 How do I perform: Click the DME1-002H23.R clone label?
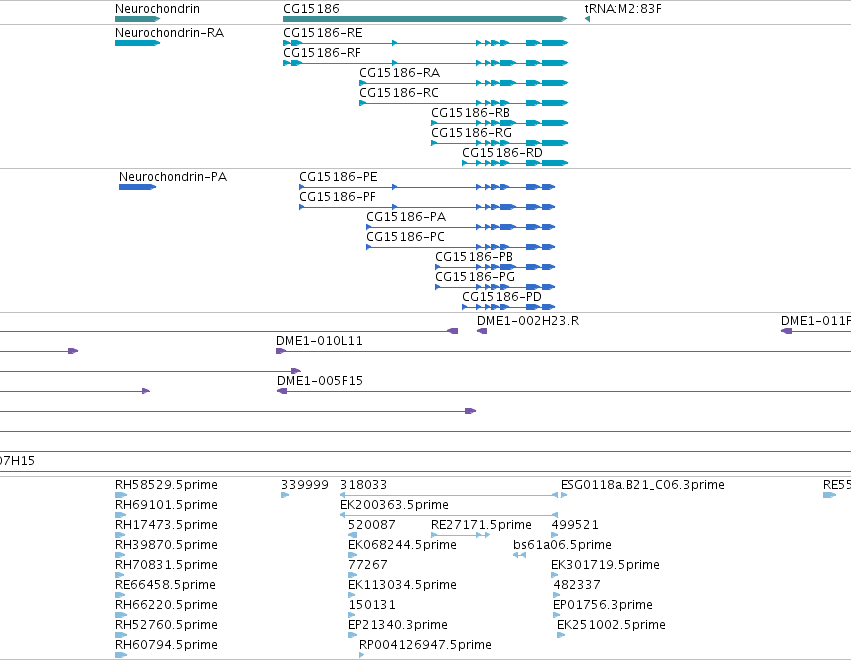click(x=528, y=321)
